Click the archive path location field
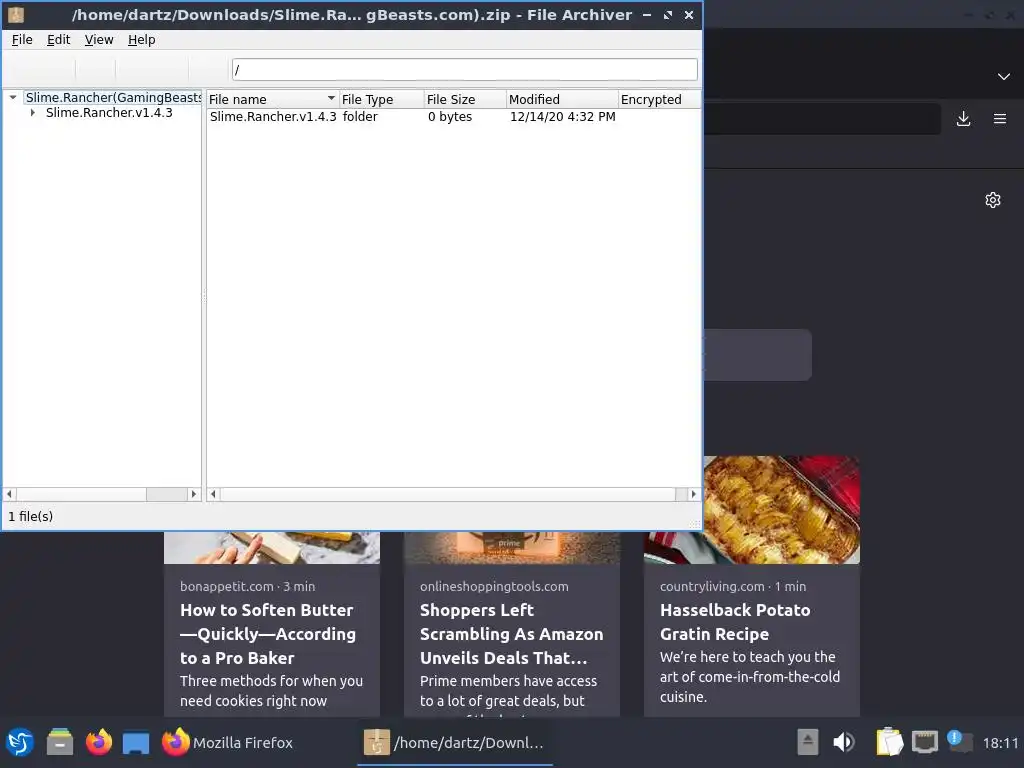 [464, 69]
